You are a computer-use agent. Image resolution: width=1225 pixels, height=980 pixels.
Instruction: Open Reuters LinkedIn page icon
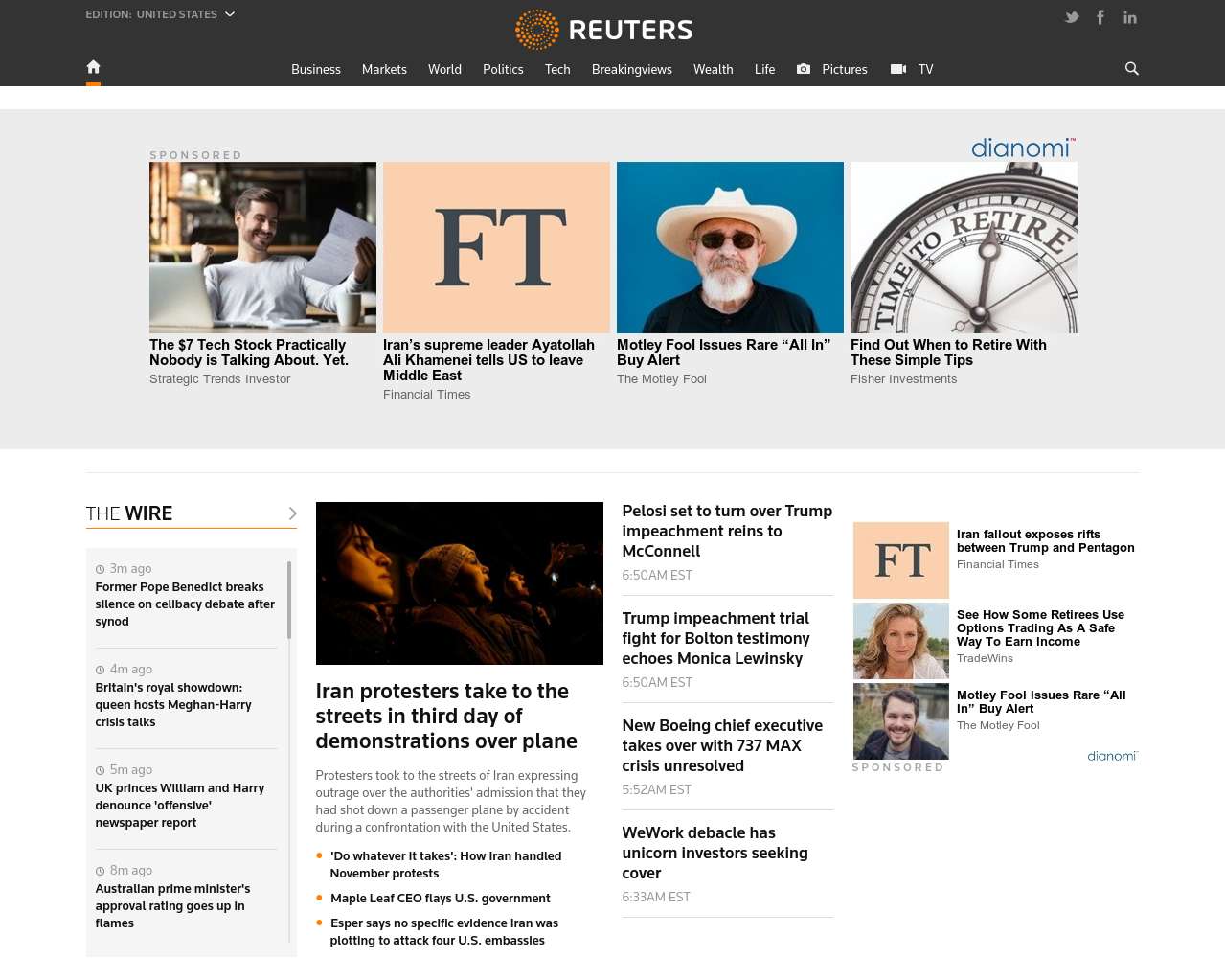point(1130,17)
